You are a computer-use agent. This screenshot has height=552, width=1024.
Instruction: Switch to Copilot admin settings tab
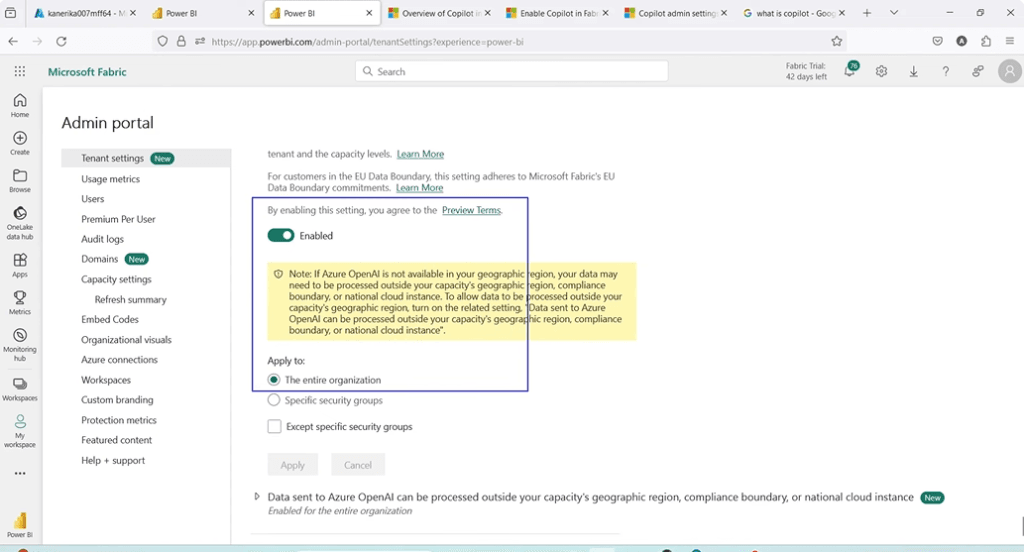point(675,13)
